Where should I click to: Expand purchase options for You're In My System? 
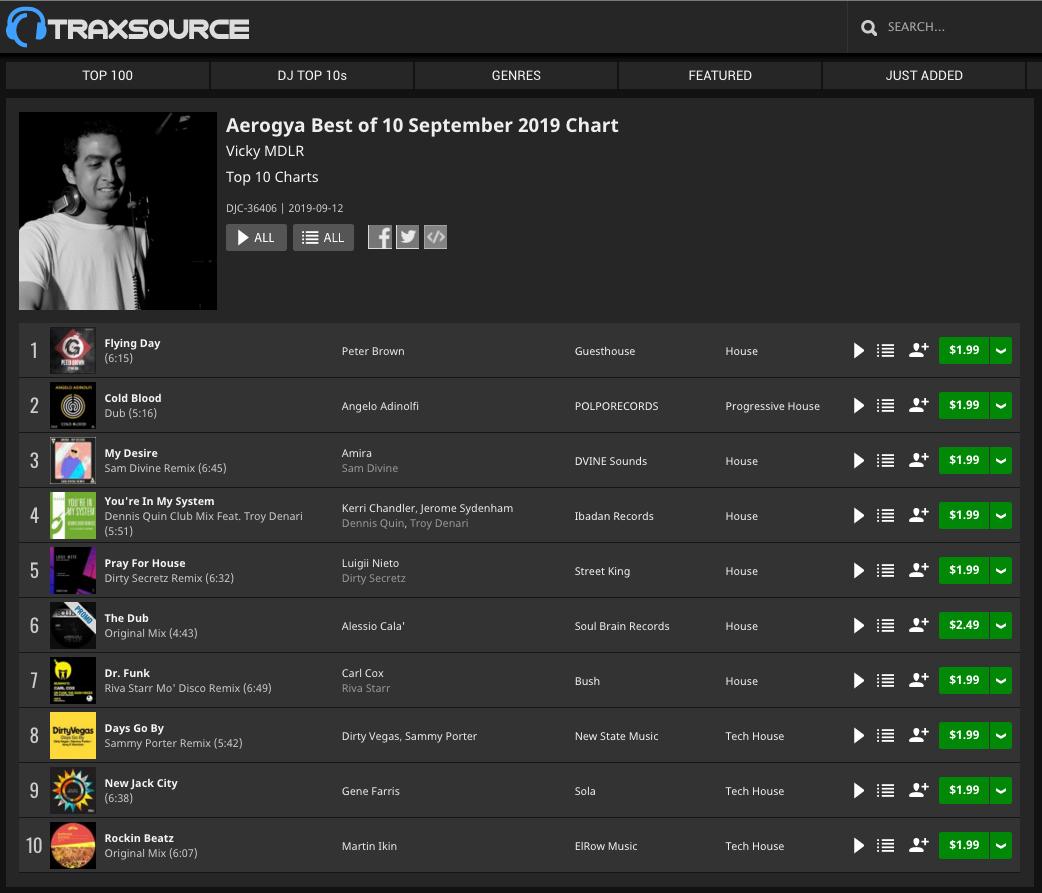point(1001,516)
